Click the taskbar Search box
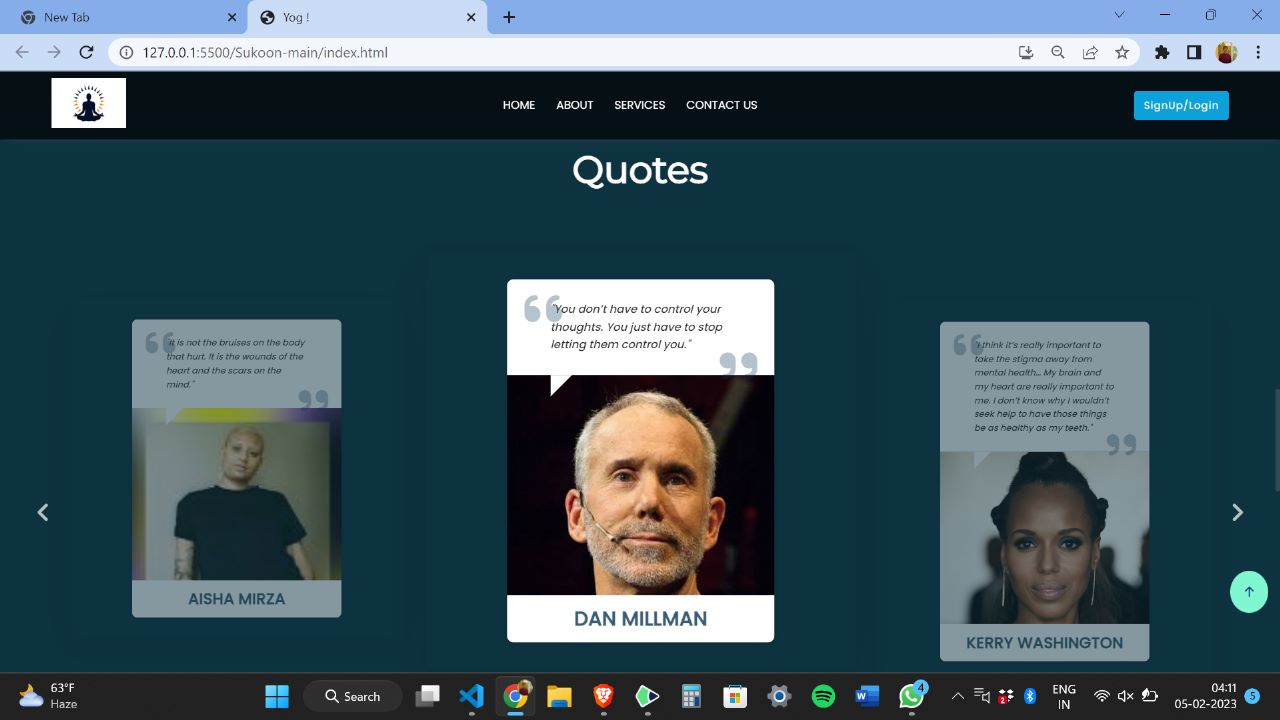Viewport: 1280px width, 720px height. click(x=352, y=696)
